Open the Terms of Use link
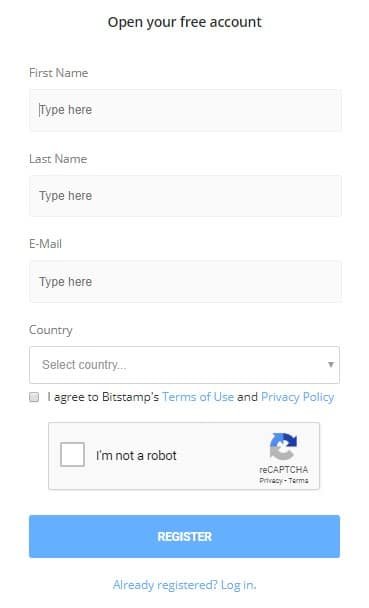This screenshot has height=608, width=369. pos(198,397)
